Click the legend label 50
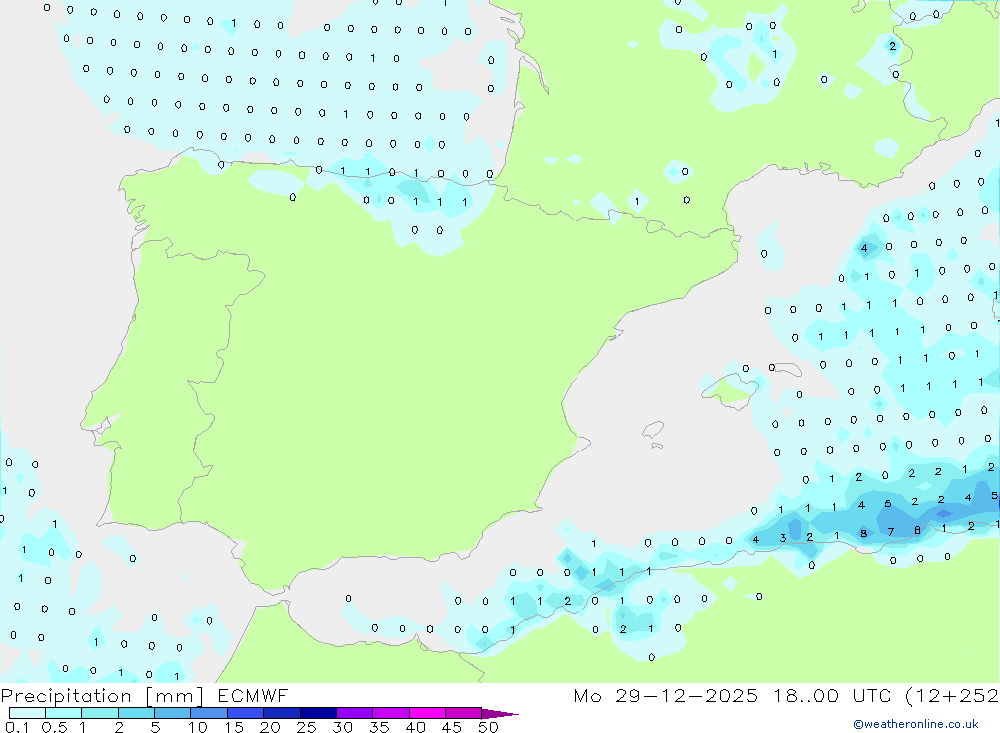Image resolution: width=1000 pixels, height=733 pixels. (489, 727)
